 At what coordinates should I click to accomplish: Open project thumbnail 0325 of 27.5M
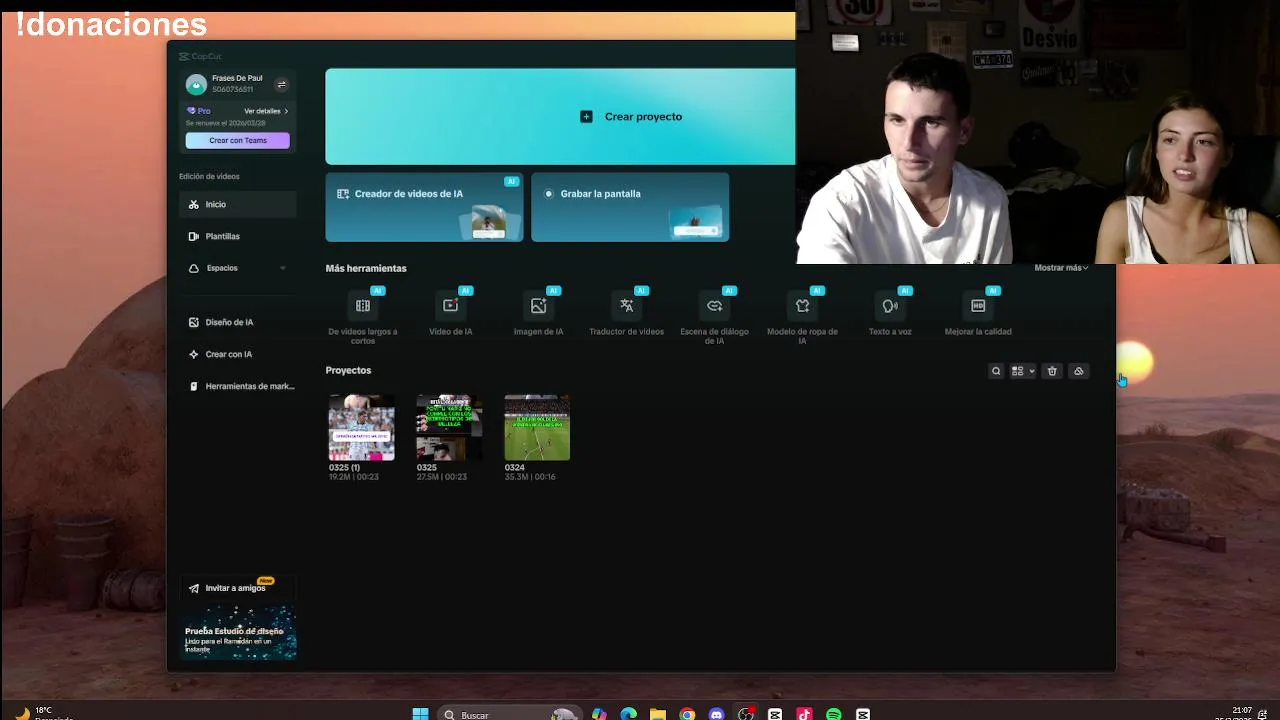point(449,427)
